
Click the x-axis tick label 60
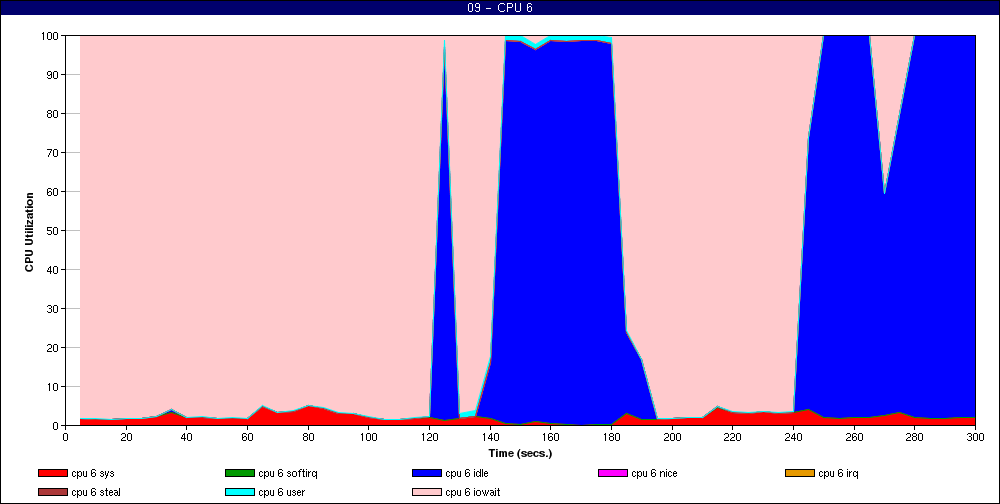click(x=247, y=437)
